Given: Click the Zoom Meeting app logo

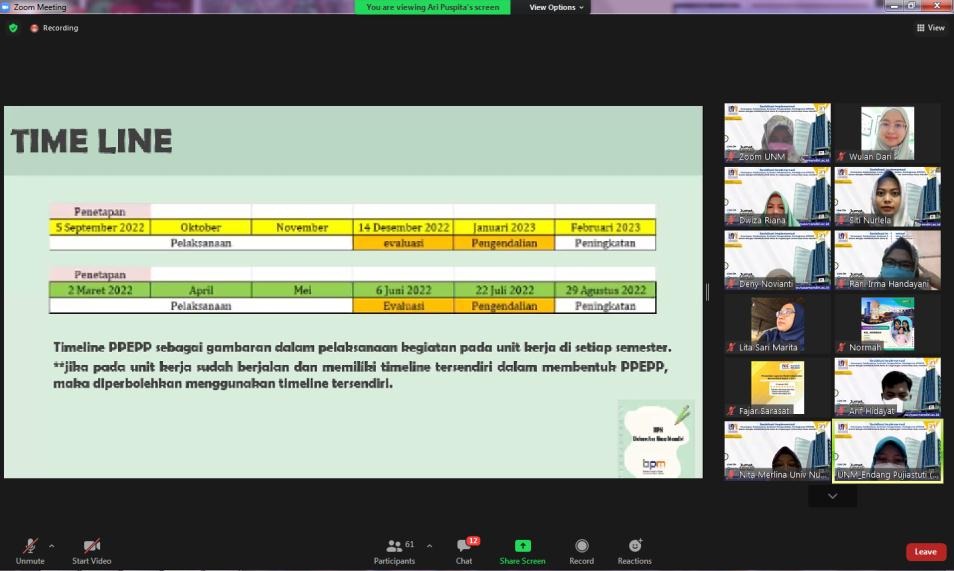Looking at the screenshot, I should tap(6, 7).
